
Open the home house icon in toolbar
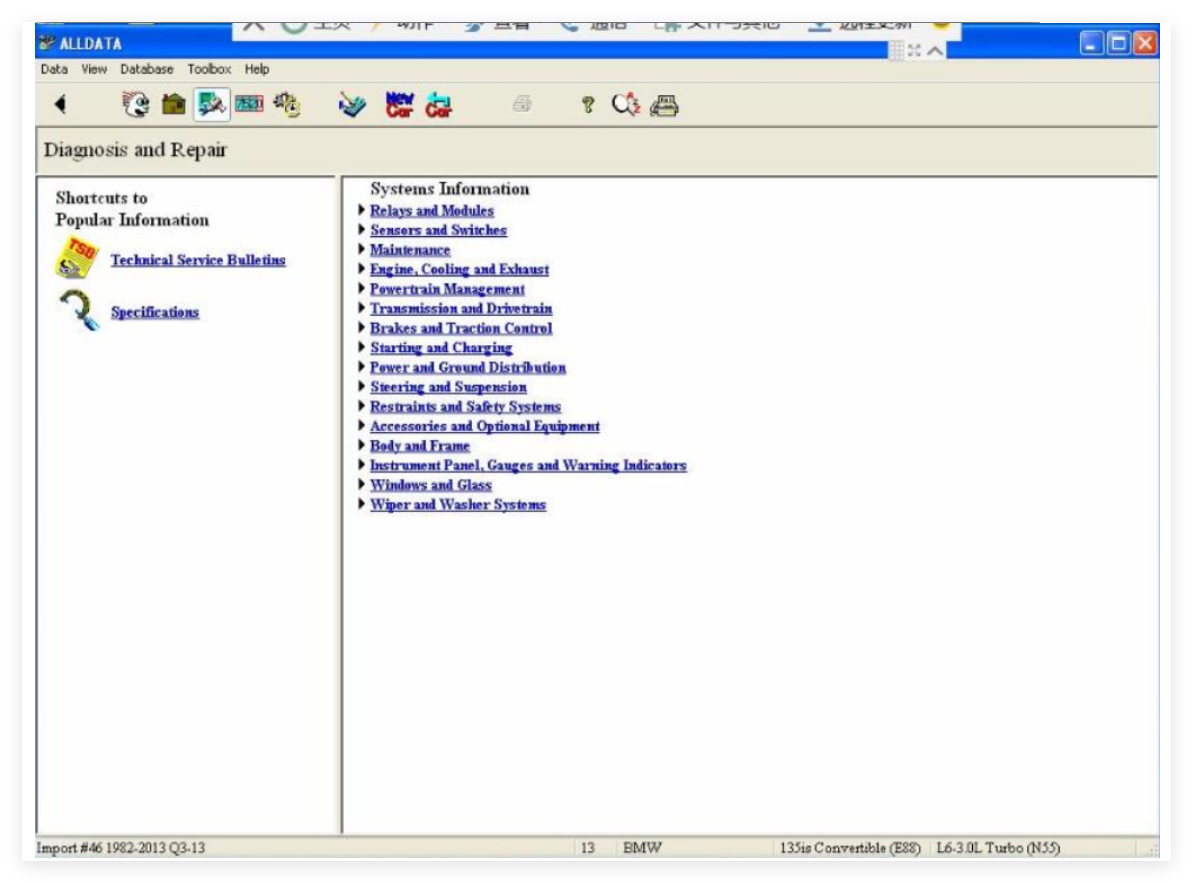point(173,104)
